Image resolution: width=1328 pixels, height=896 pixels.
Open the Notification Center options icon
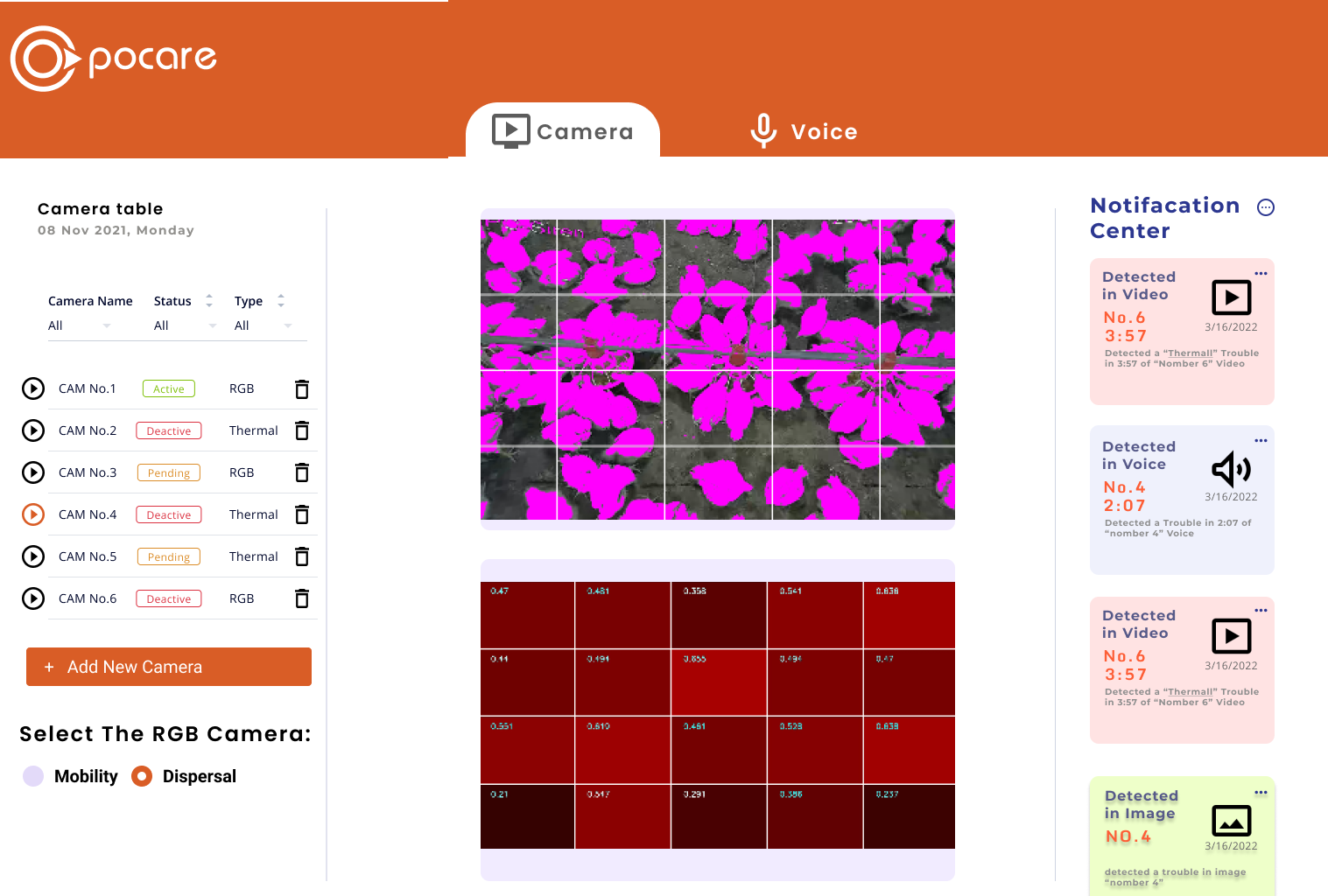click(x=1265, y=207)
